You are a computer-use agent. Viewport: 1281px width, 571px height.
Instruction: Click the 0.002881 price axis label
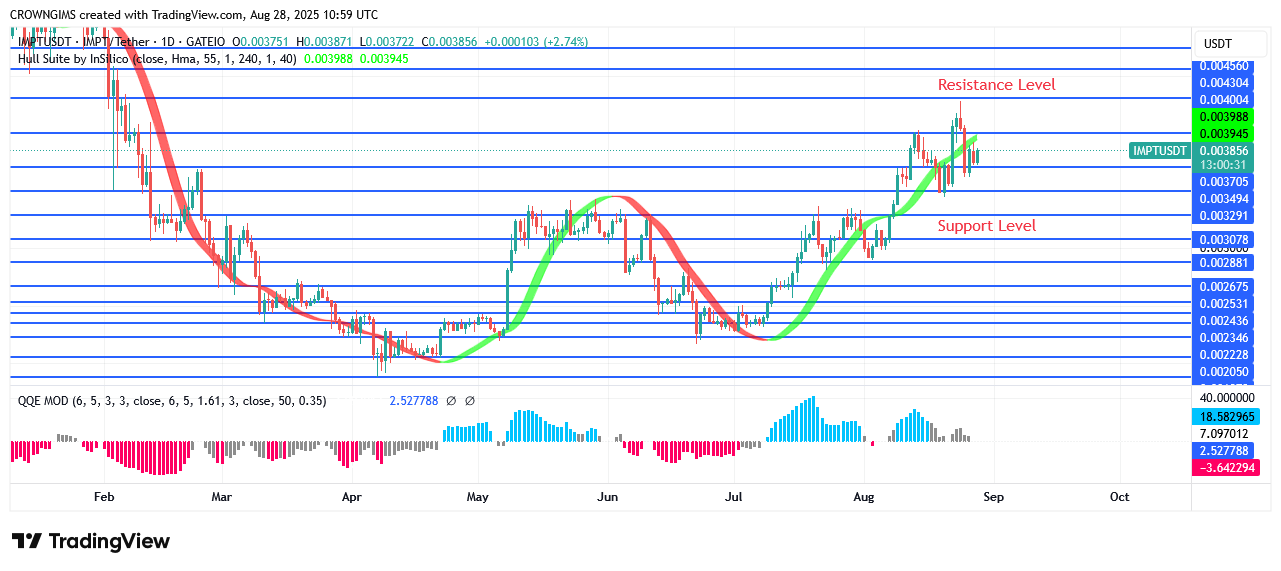coord(1225,263)
